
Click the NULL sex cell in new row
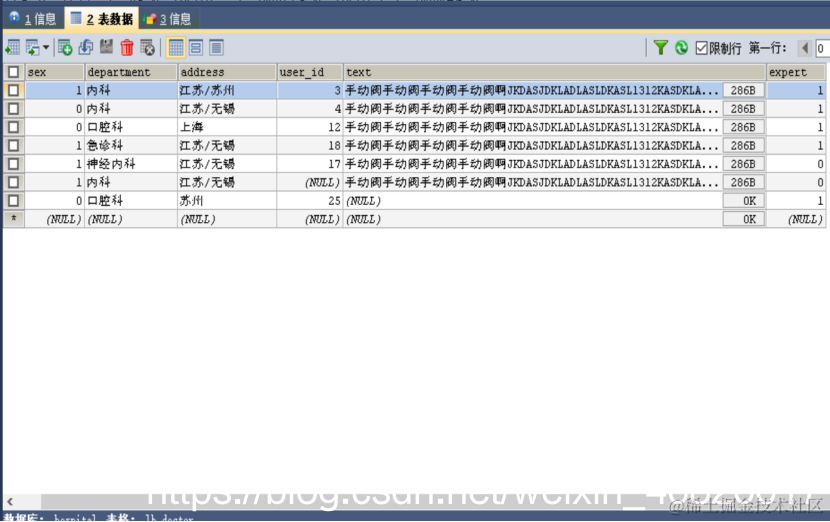coord(55,219)
